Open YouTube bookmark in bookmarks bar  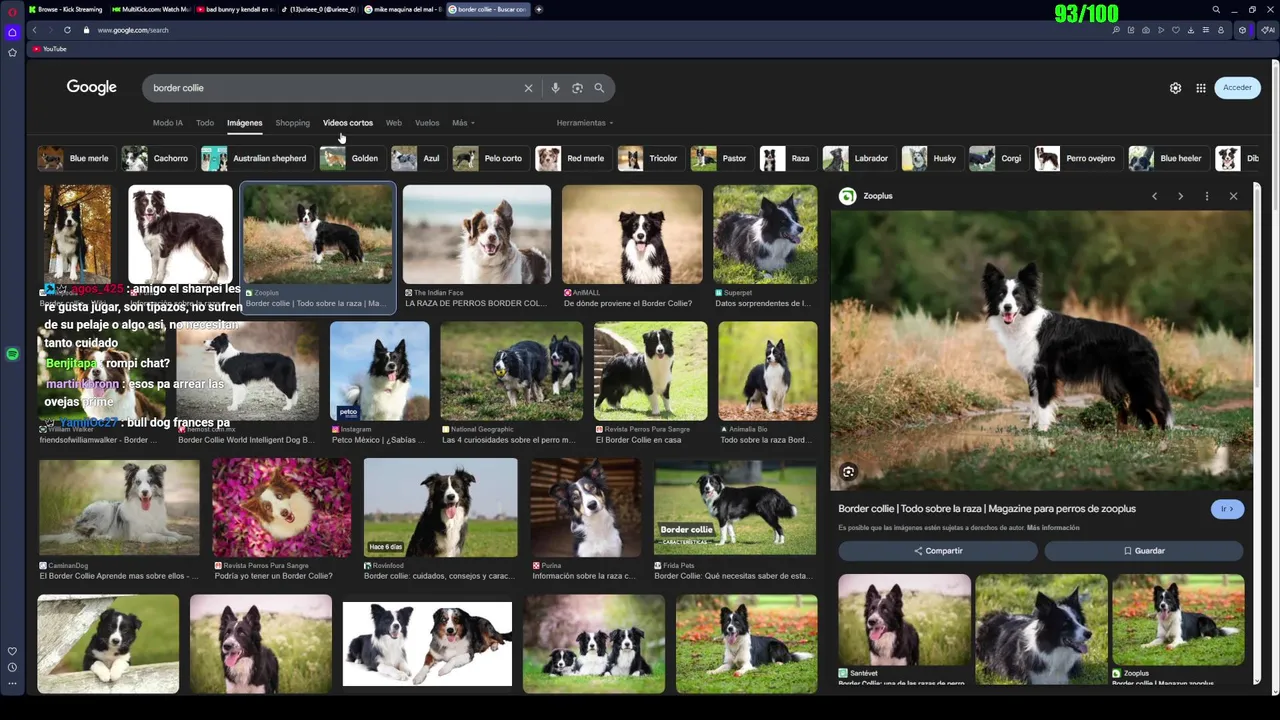tap(50, 49)
